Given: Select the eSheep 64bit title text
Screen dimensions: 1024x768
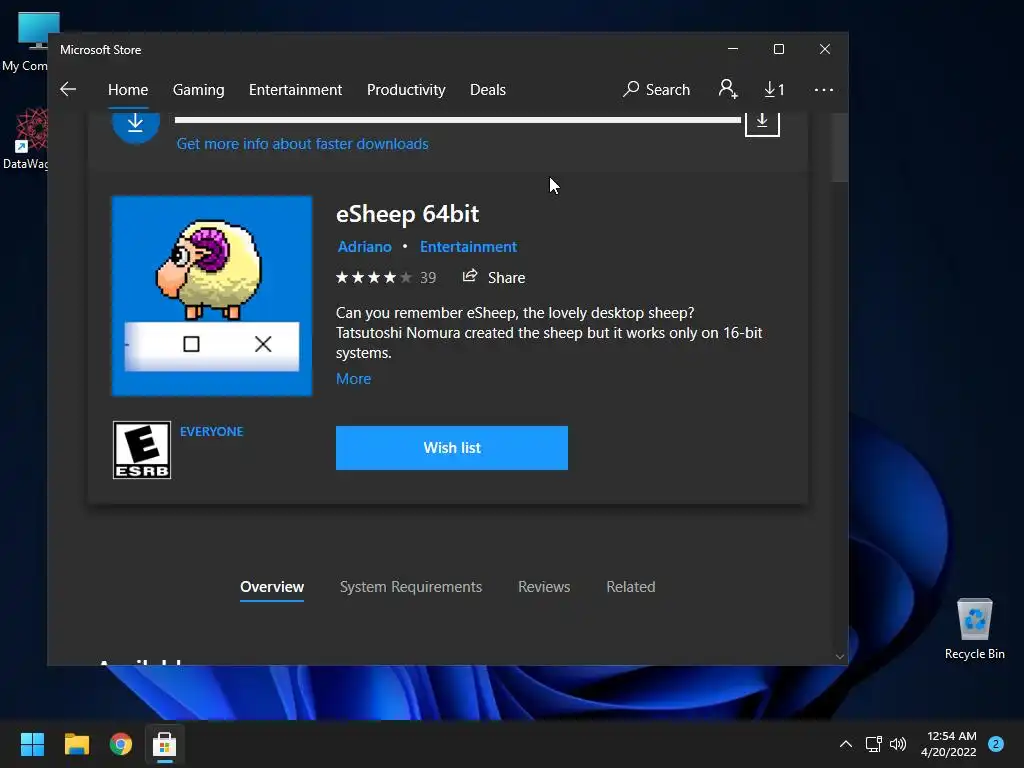Looking at the screenshot, I should pos(408,214).
